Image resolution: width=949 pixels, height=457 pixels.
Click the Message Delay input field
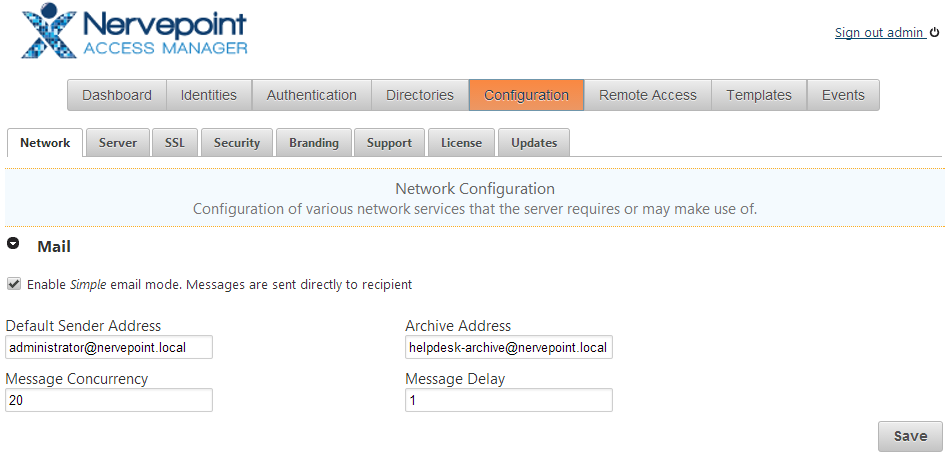click(508, 400)
